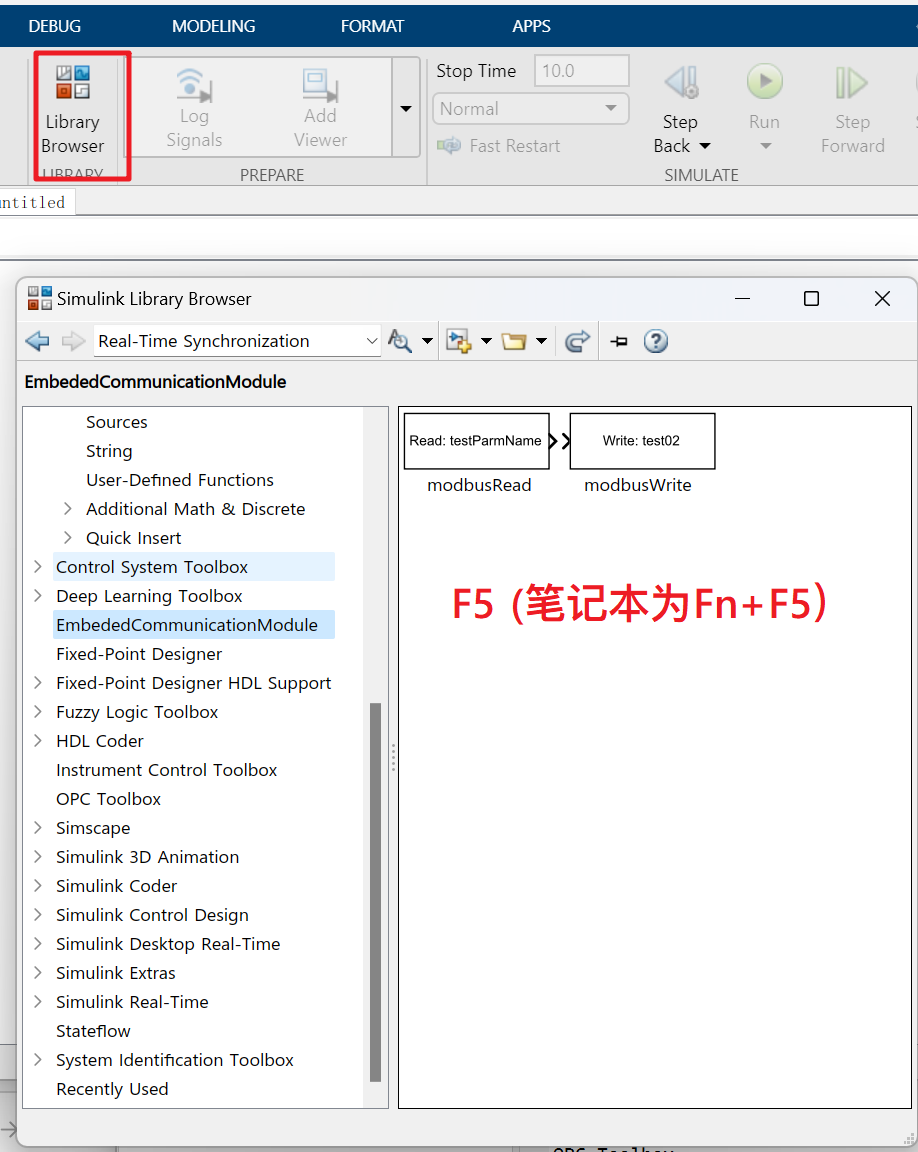Expand Simulink Control Design
The width and height of the screenshot is (918, 1152).
tap(38, 915)
